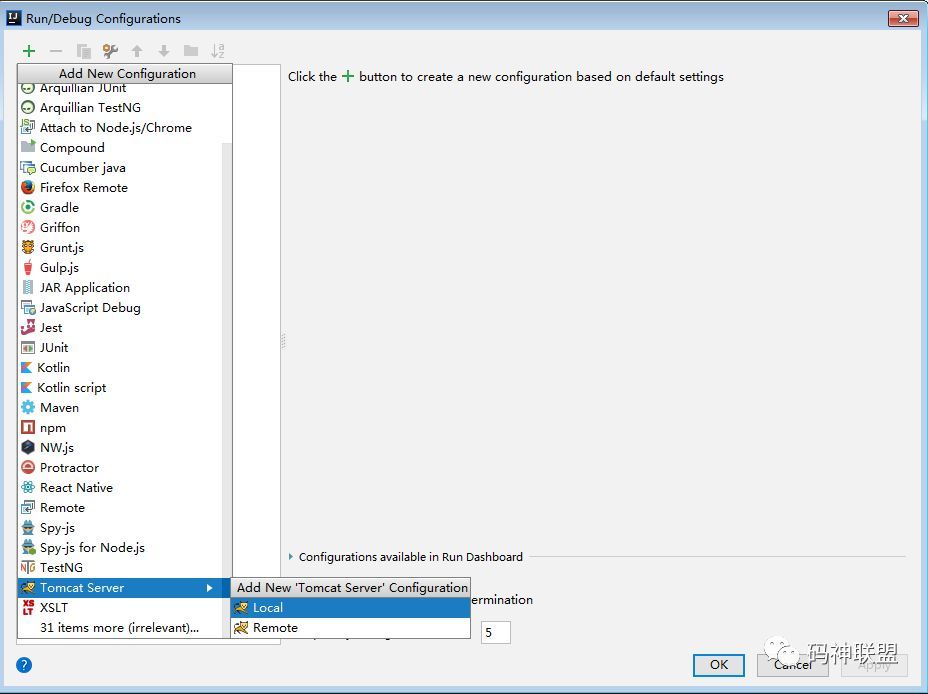This screenshot has height=694, width=928.
Task: Choose the Kotlin configuration entry
Action: (120, 368)
